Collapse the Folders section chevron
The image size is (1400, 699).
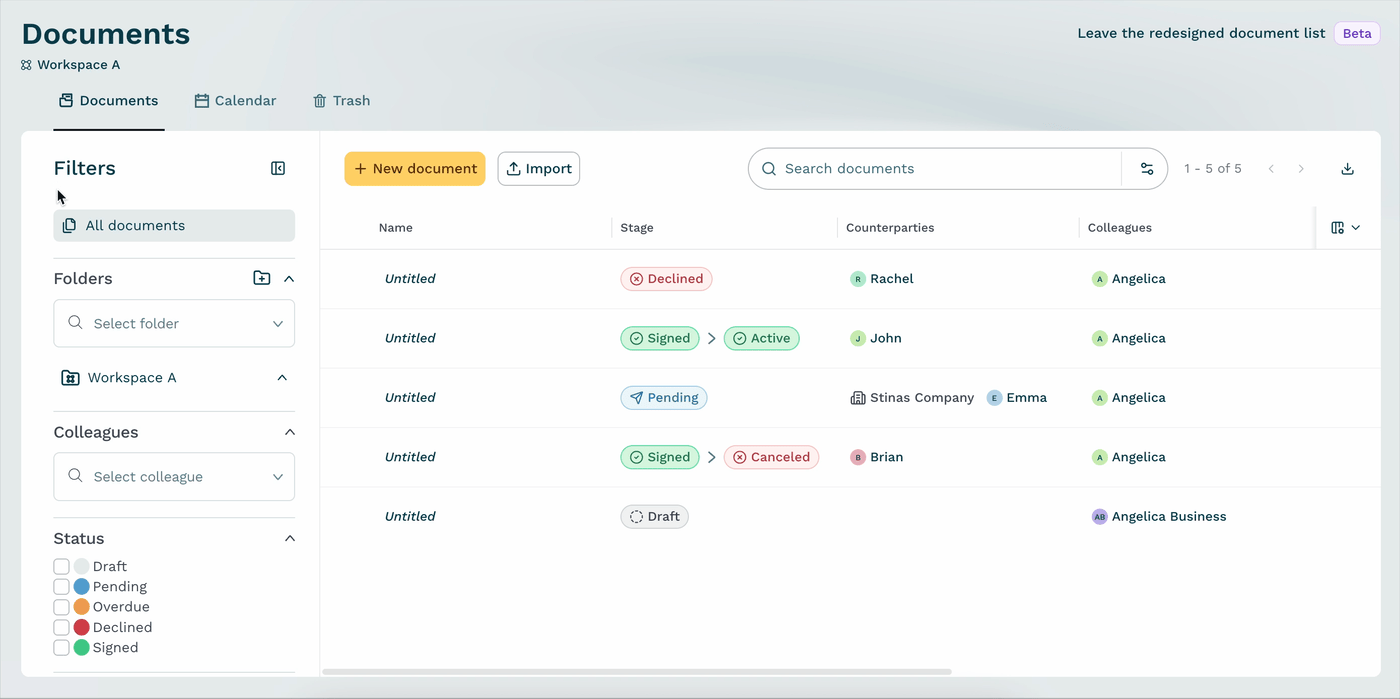point(289,279)
